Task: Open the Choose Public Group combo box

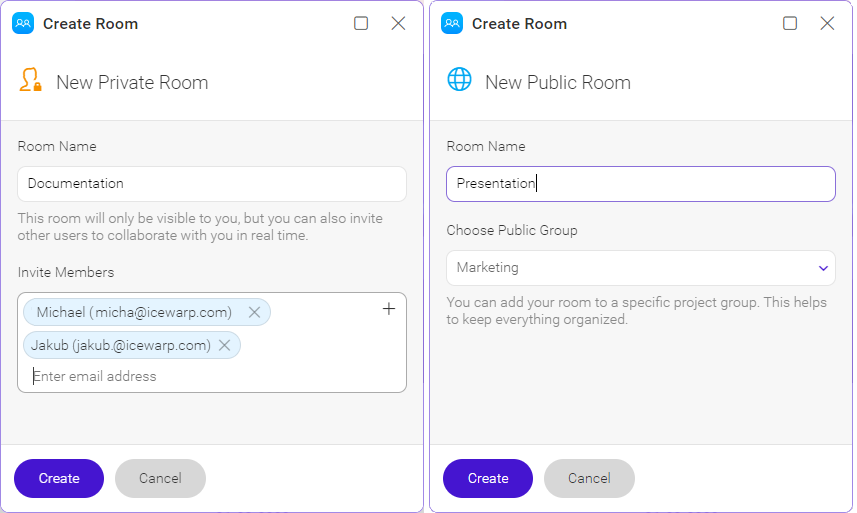Action: [641, 268]
